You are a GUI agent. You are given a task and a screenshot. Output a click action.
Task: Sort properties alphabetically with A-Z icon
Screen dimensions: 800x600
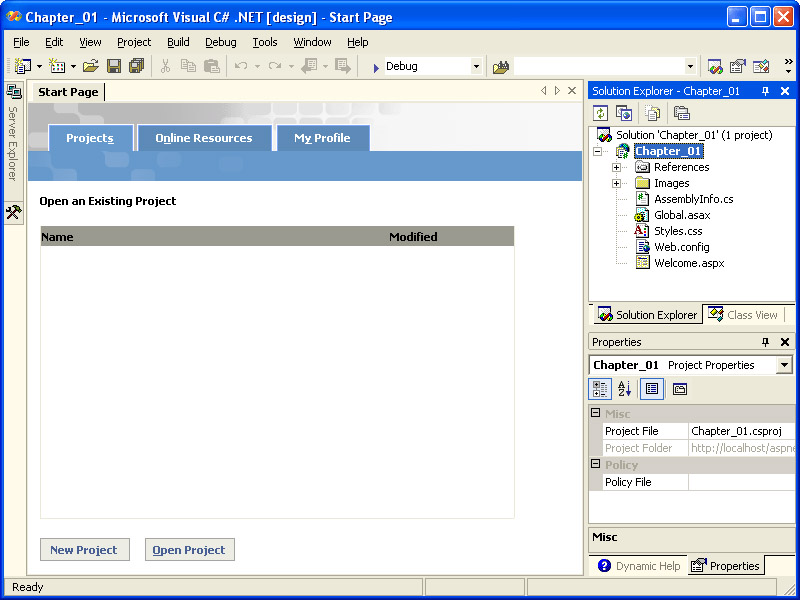click(x=625, y=389)
